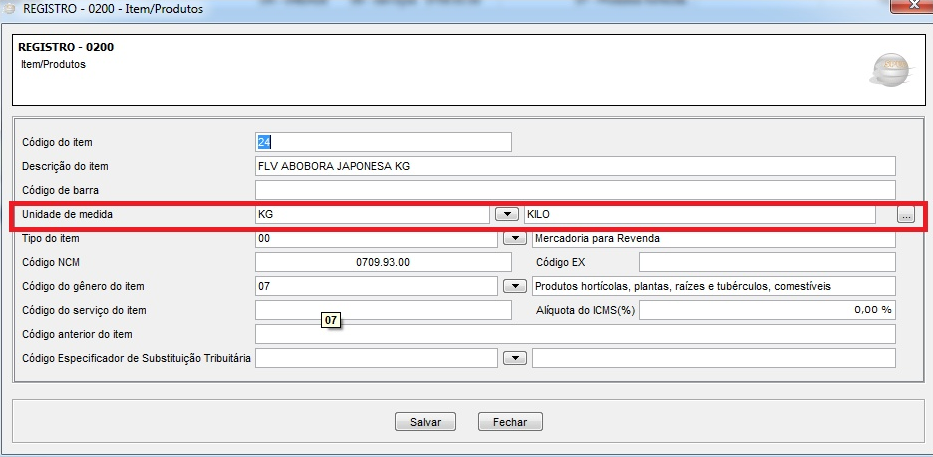Click the Código NCM field
This screenshot has width=933, height=457.
click(384, 262)
